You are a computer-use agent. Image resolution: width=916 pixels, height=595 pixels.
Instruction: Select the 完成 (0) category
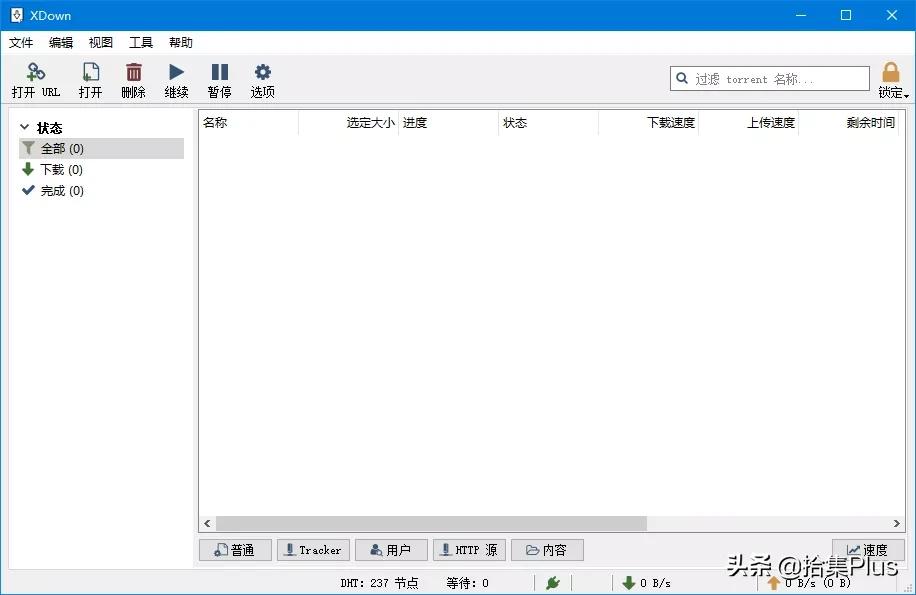[60, 190]
